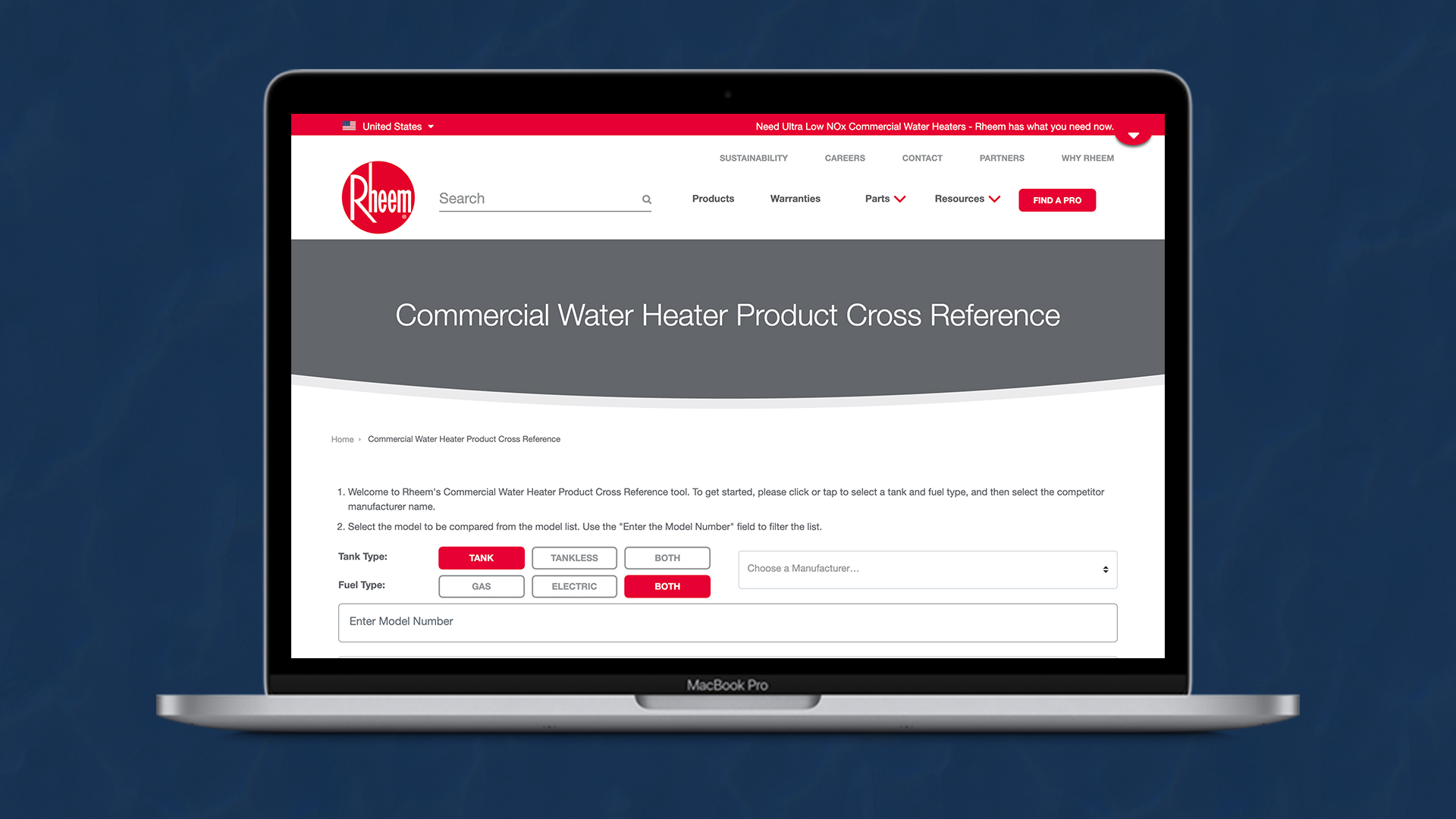Click the Rheem logo icon
The height and width of the screenshot is (819, 1456).
coord(378,196)
